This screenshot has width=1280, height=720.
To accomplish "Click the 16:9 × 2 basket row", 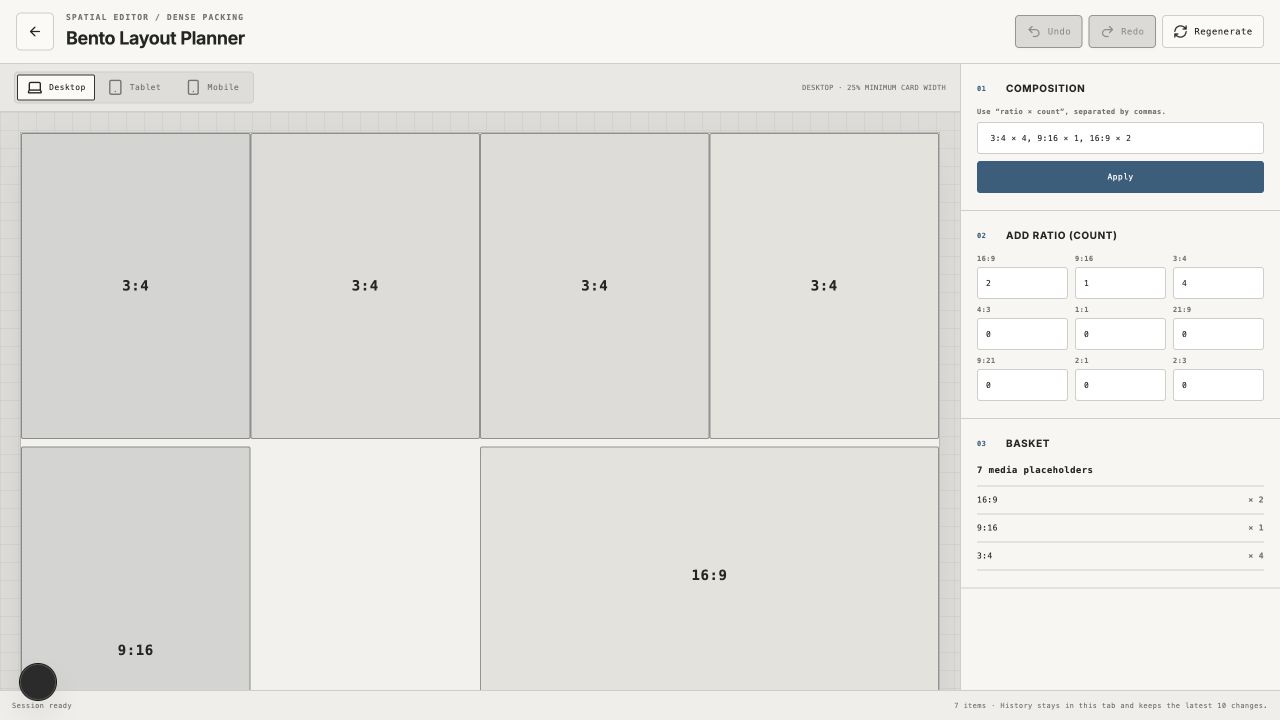I will click(x=1120, y=500).
